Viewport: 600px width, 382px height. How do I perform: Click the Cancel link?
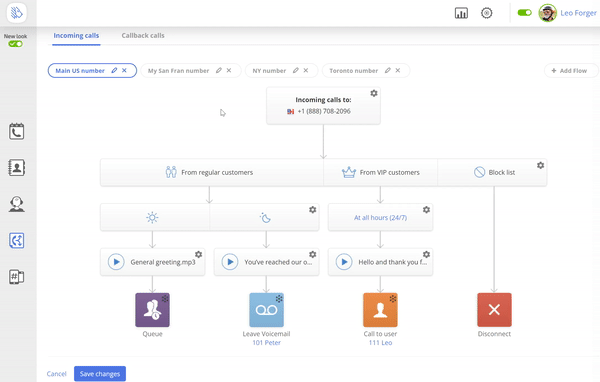coord(56,374)
